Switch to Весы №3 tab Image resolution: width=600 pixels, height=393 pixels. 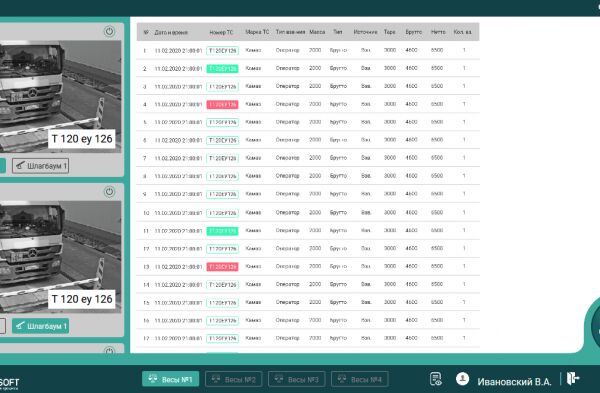[297, 379]
